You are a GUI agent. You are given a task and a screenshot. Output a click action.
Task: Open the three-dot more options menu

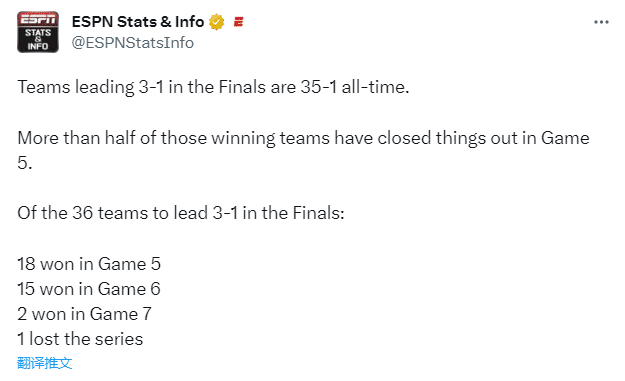point(601,22)
